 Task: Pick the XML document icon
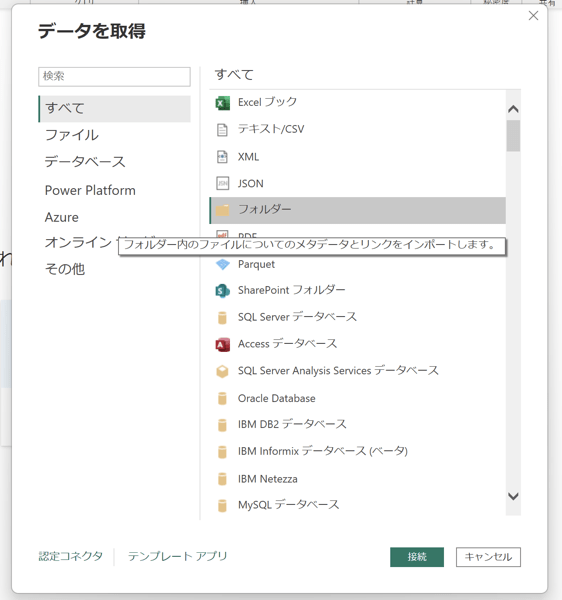pyautogui.click(x=222, y=157)
